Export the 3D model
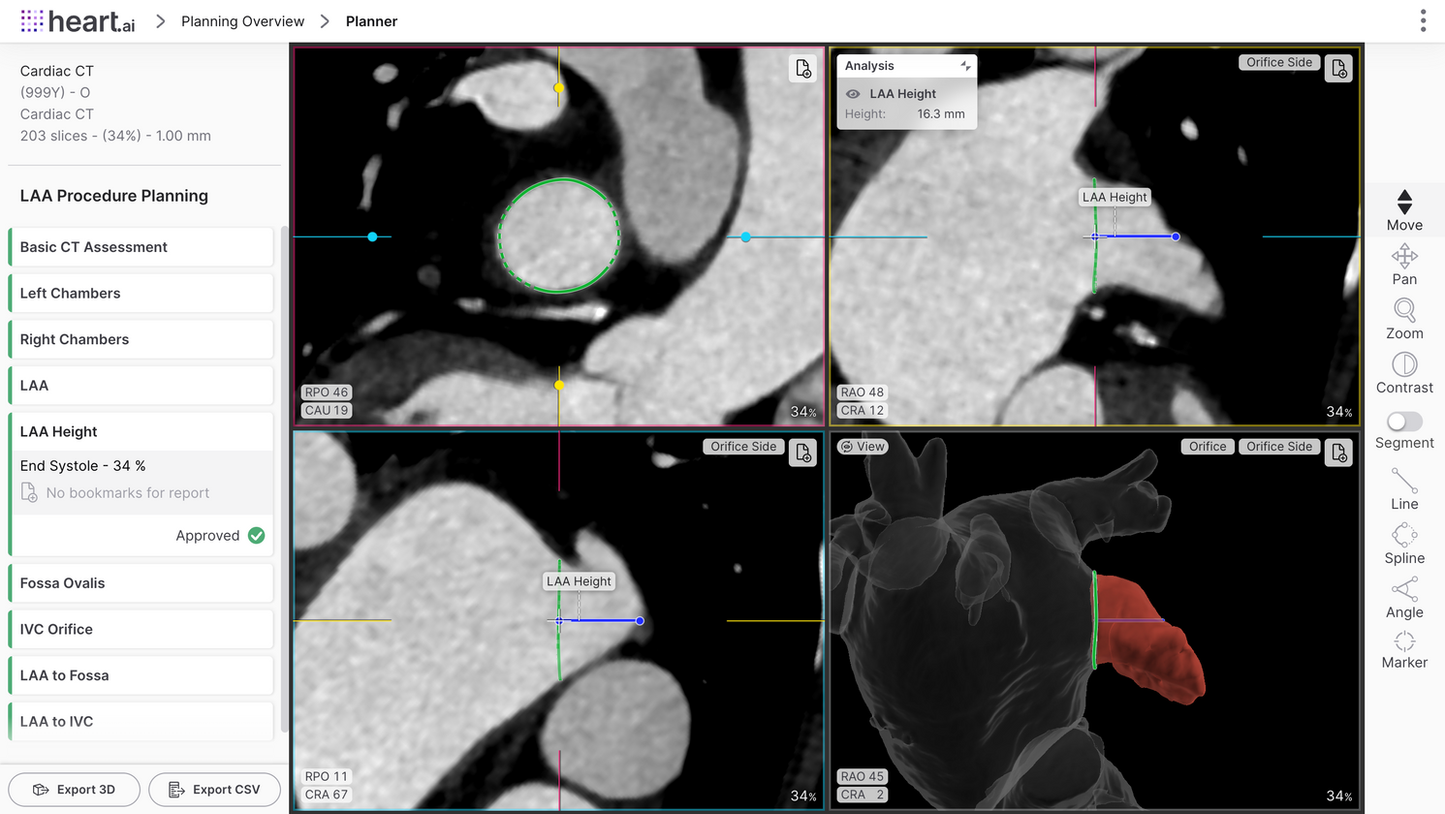Viewport: 1445px width, 814px height. pos(74,789)
